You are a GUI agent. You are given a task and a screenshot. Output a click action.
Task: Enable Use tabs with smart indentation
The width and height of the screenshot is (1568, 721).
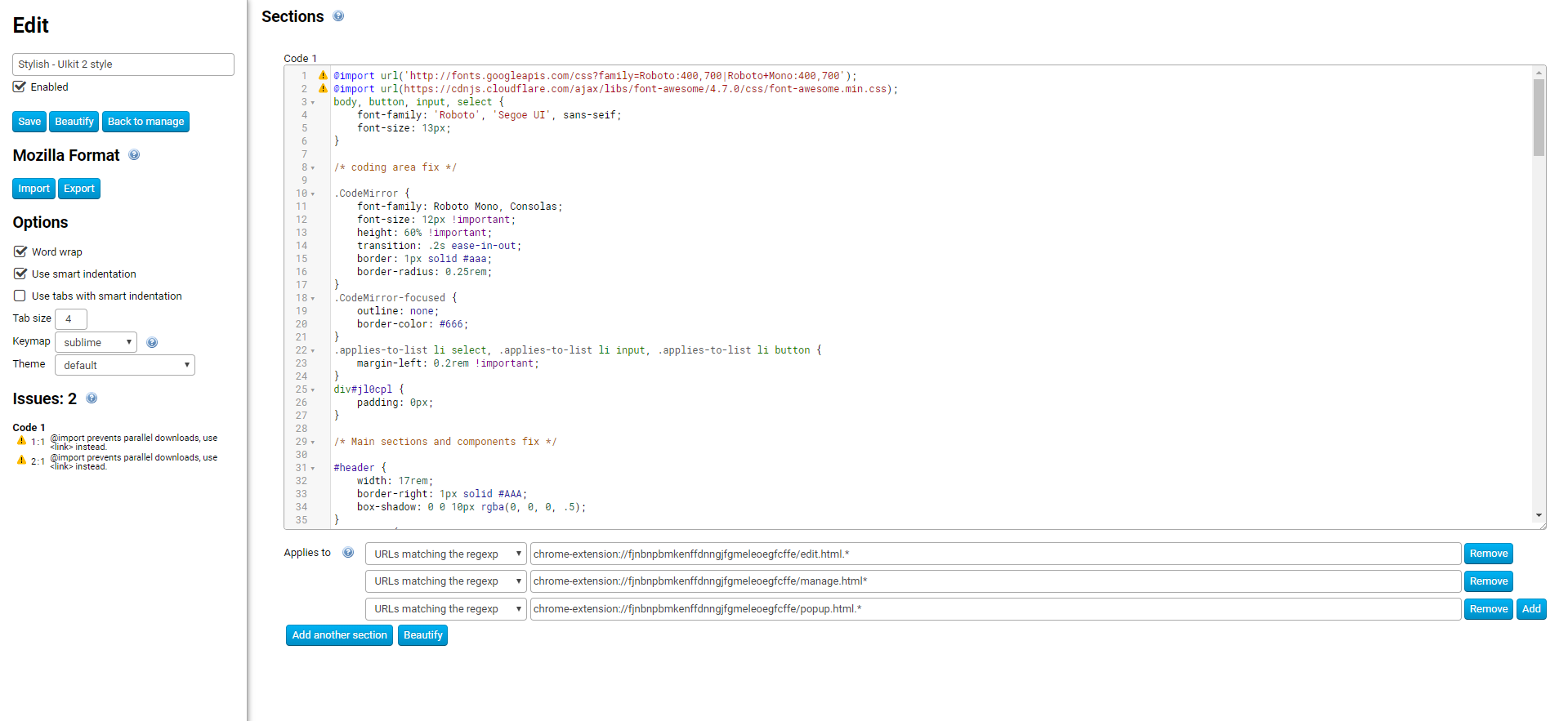point(20,296)
